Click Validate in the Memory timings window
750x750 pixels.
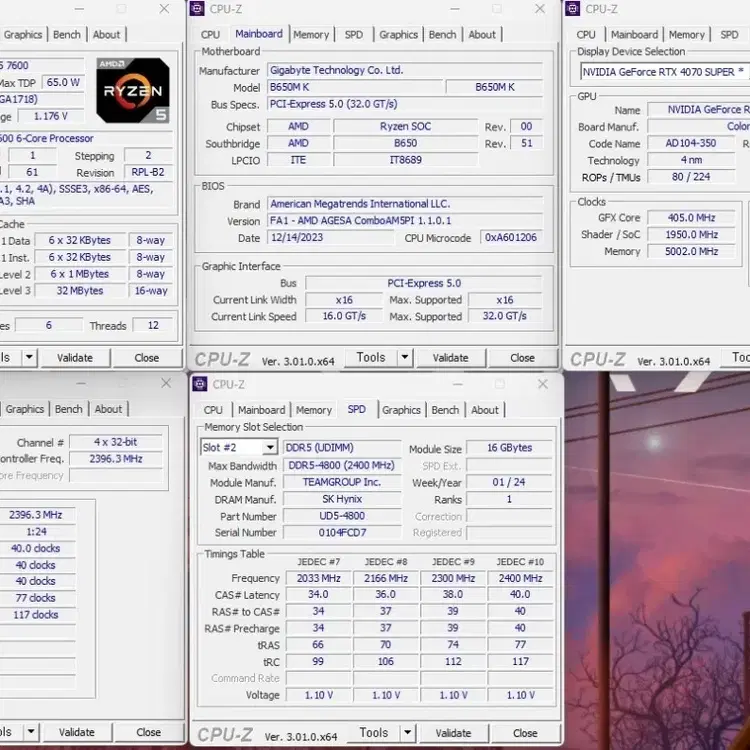tap(77, 732)
